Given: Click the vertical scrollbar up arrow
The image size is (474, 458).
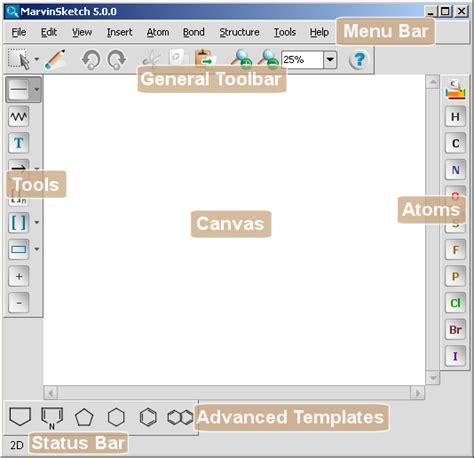Looking at the screenshot, I should tap(433, 81).
